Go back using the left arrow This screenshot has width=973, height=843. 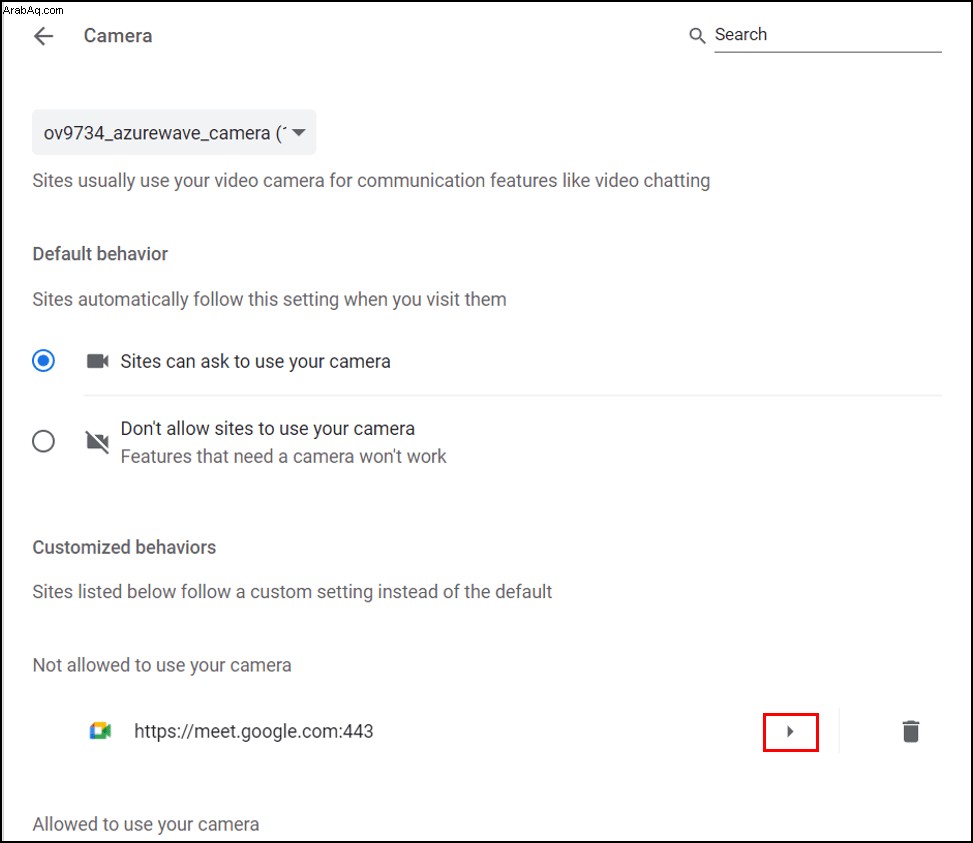click(43, 36)
